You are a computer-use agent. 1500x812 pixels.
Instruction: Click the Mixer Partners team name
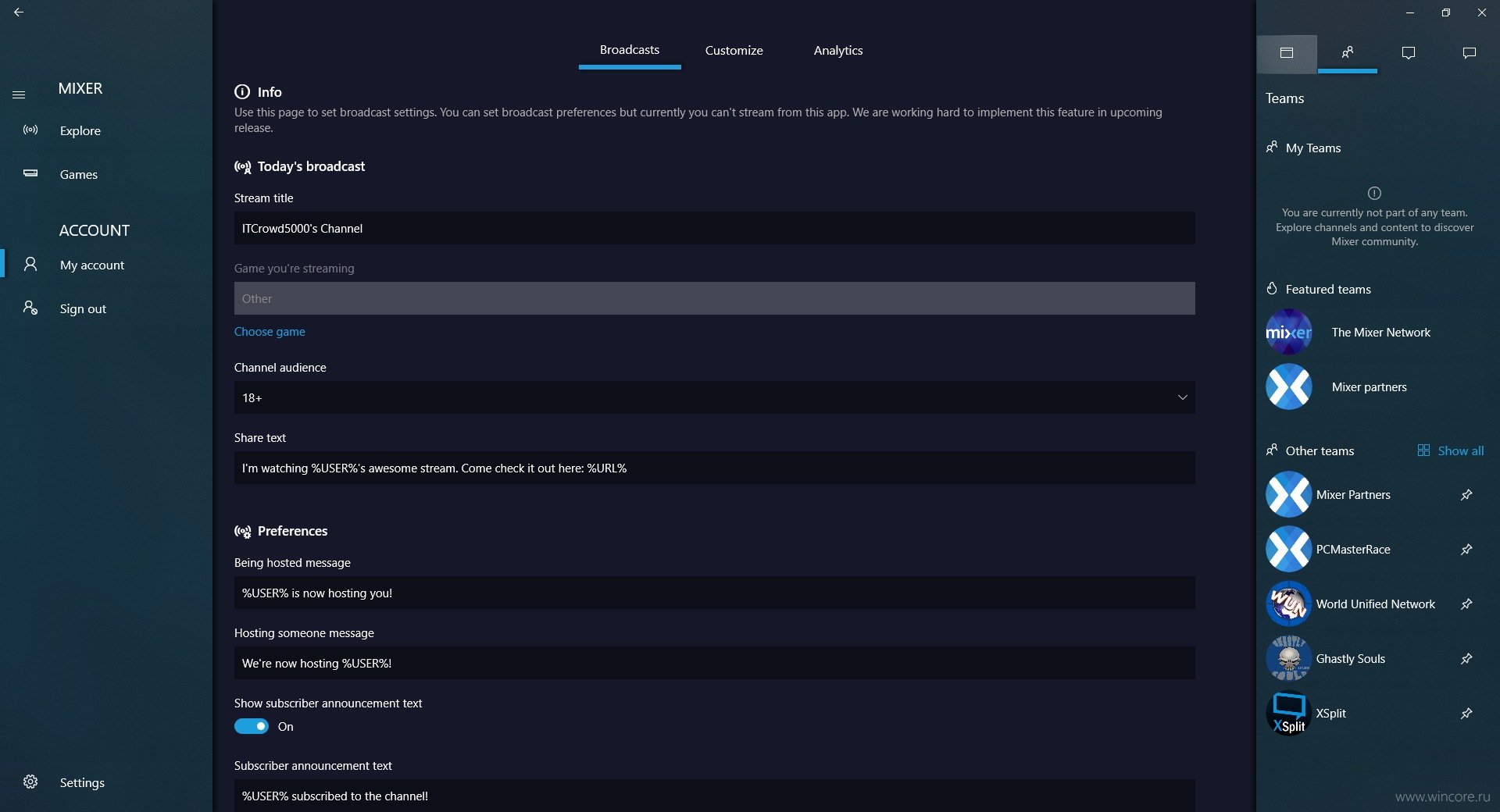(x=1353, y=494)
